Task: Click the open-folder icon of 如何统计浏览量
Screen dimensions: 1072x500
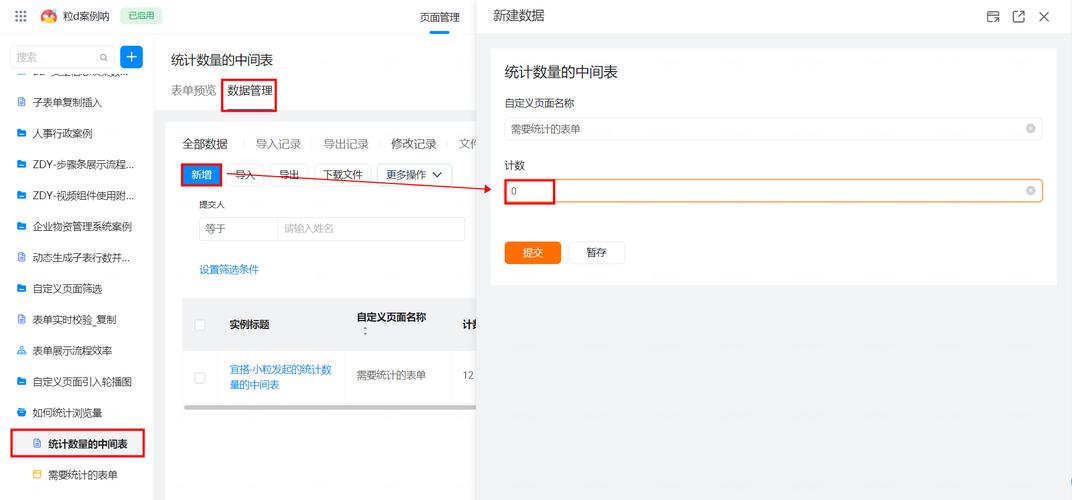Action: [21, 412]
